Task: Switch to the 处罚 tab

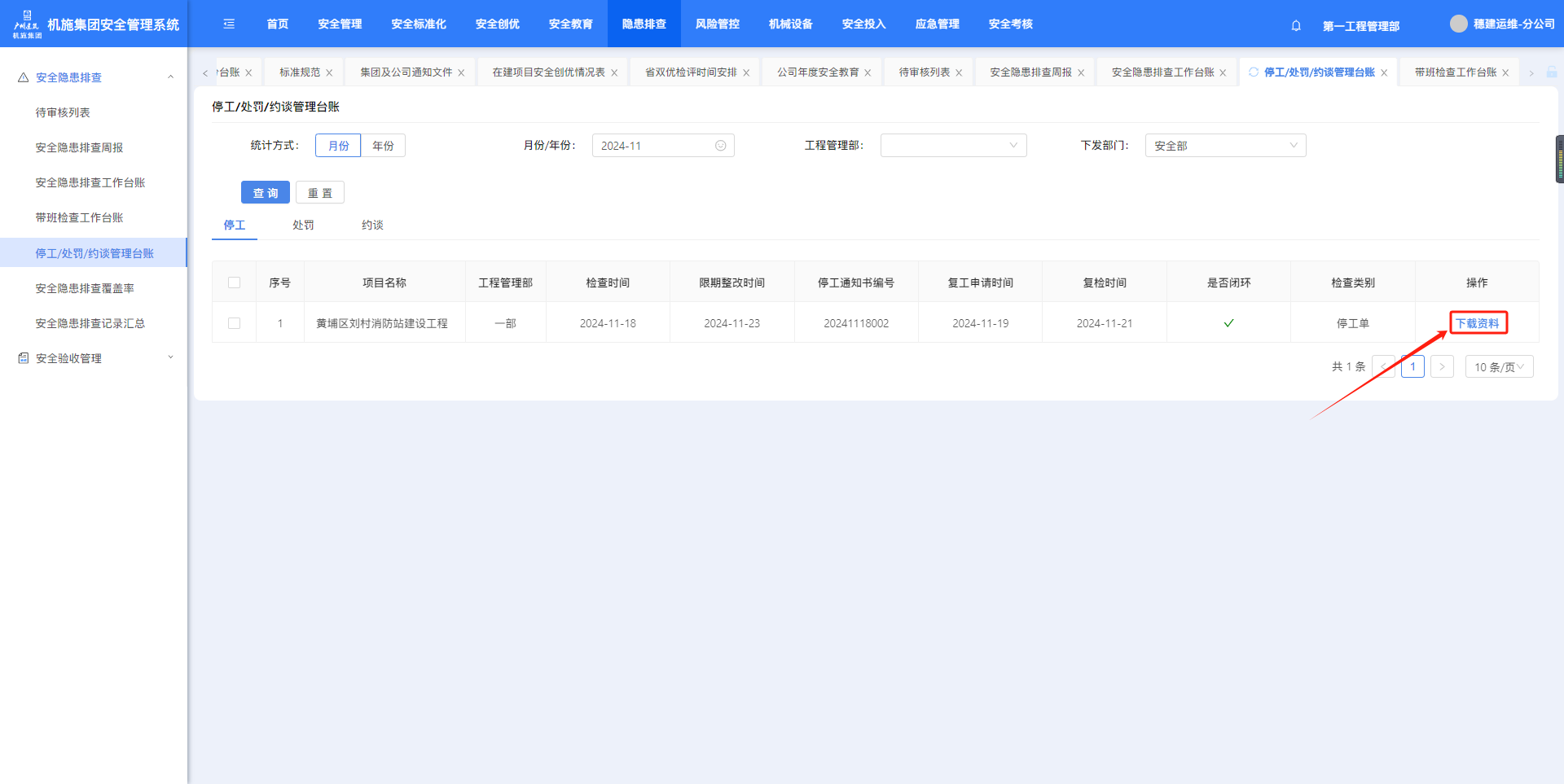Action: coord(303,225)
